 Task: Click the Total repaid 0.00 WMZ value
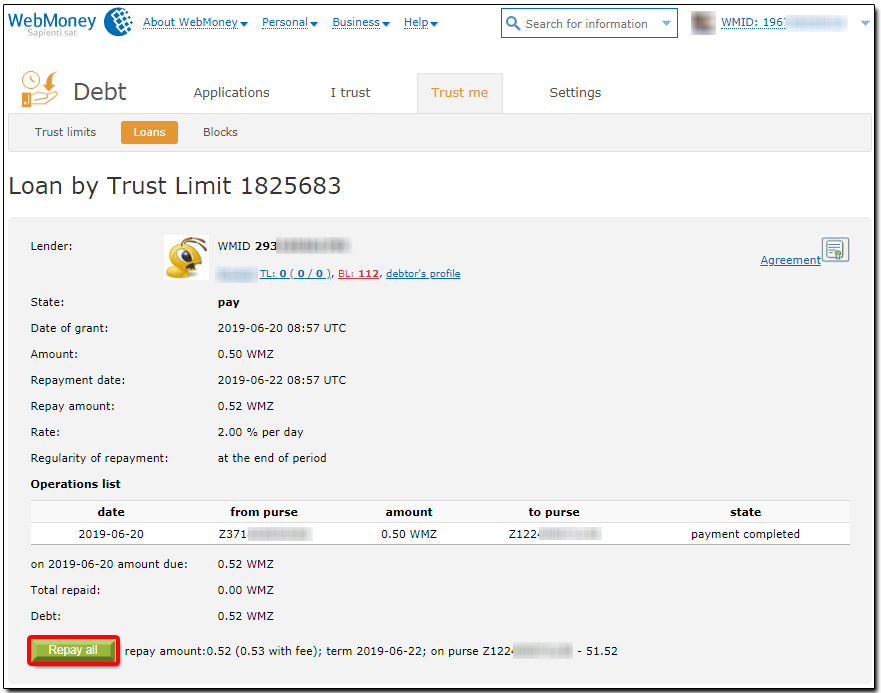(246, 590)
